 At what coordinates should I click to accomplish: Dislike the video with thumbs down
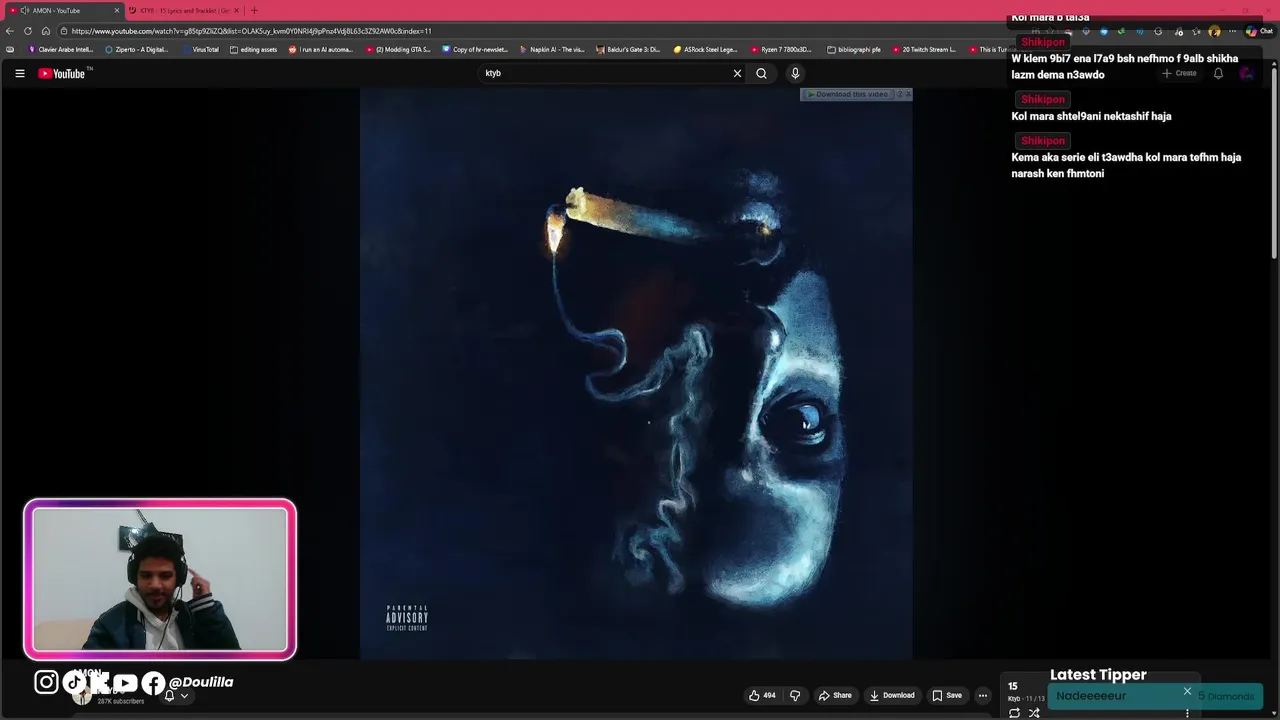pyautogui.click(x=795, y=695)
